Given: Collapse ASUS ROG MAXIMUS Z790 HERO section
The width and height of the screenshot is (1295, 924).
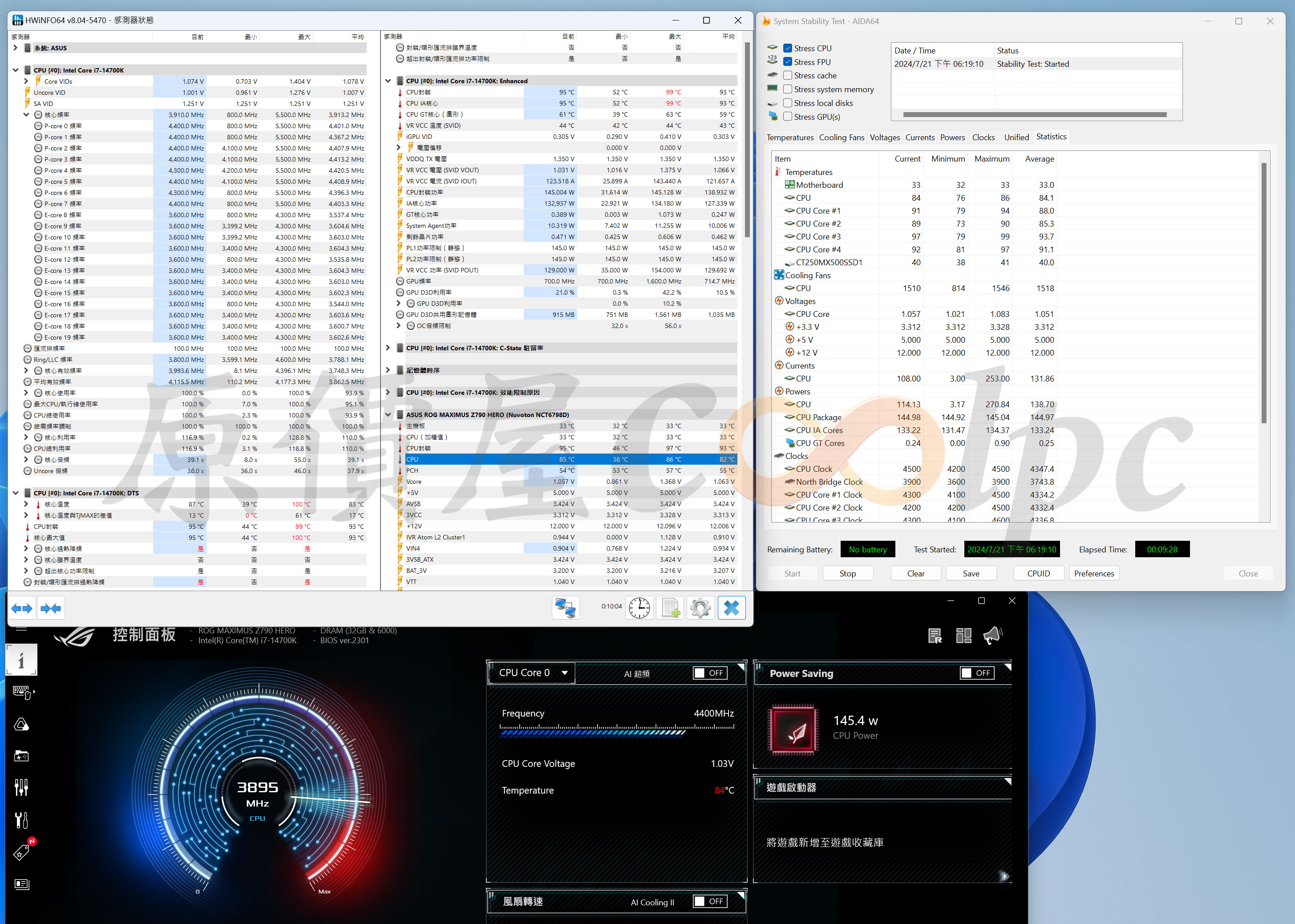Looking at the screenshot, I should tap(388, 415).
